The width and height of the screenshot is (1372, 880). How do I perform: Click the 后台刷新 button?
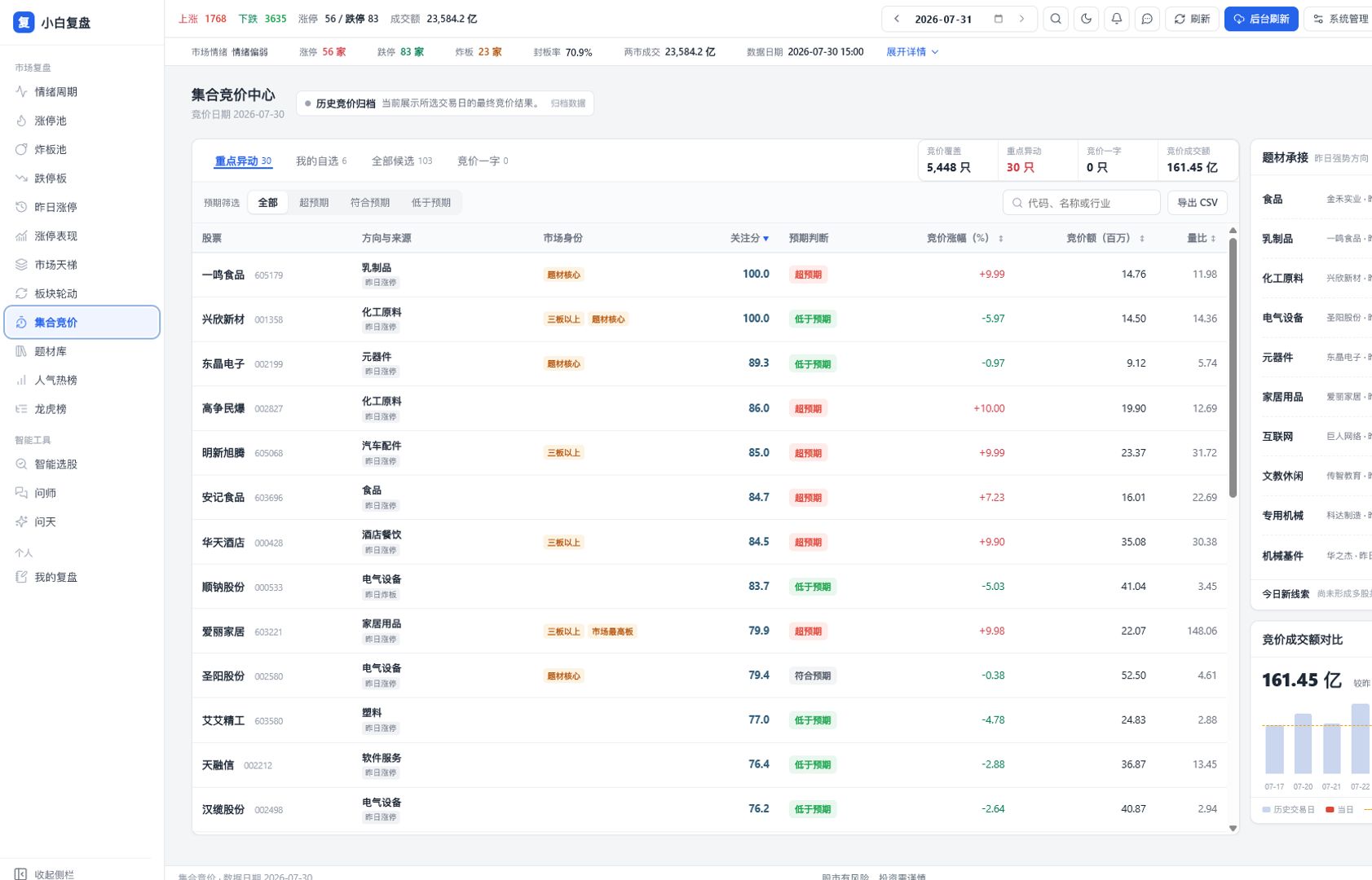tap(1260, 19)
